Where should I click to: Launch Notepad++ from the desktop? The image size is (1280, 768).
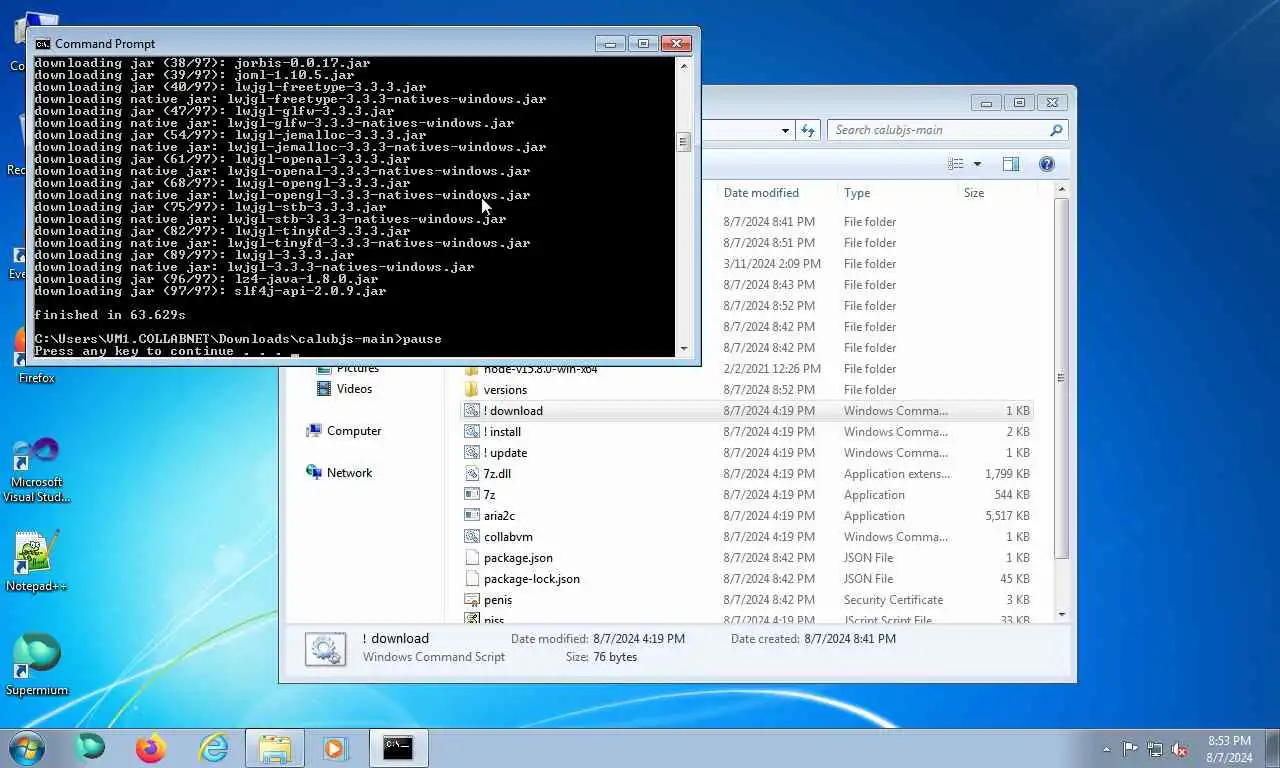click(36, 561)
